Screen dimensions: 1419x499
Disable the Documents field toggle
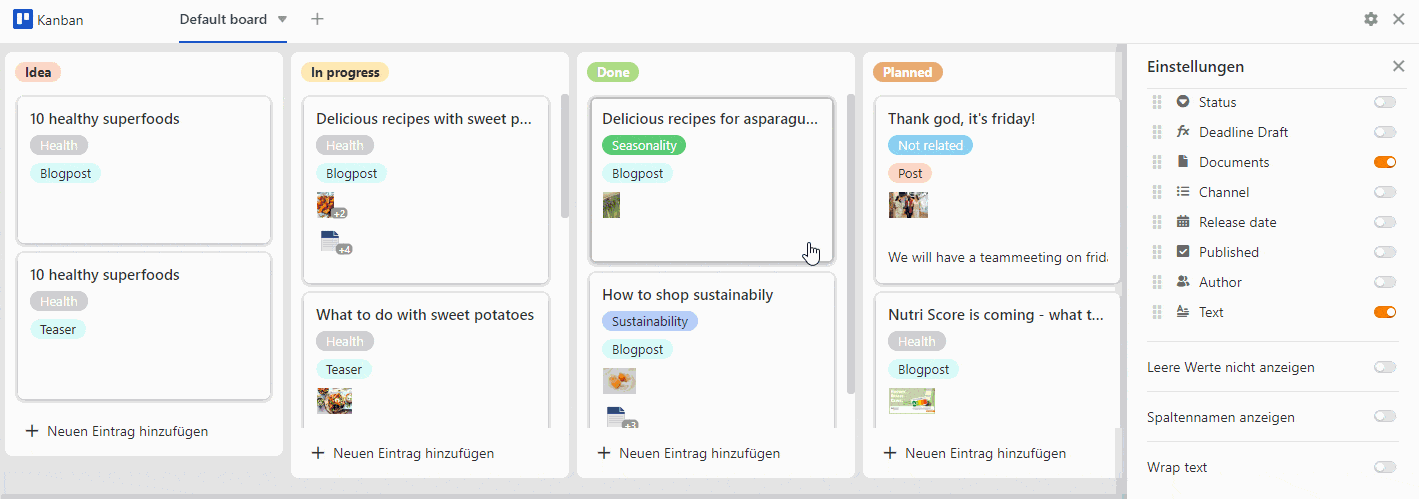click(1384, 162)
